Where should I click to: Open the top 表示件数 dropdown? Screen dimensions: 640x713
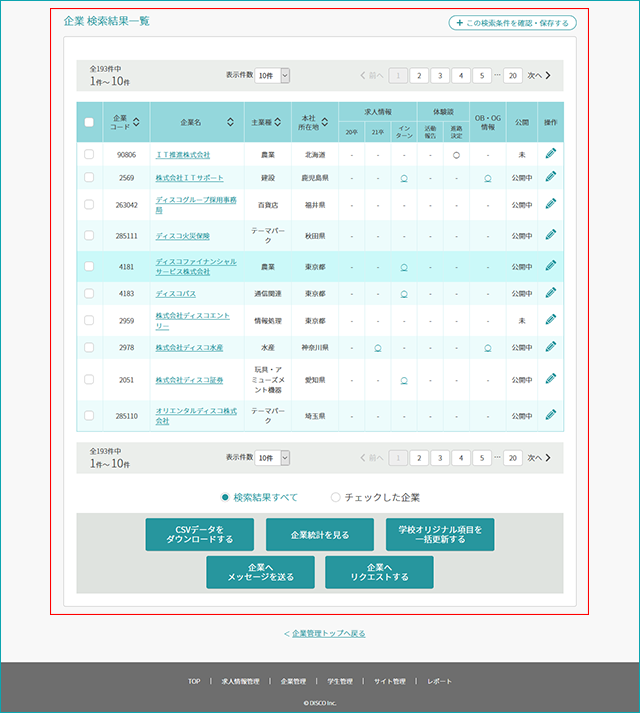[x=272, y=75]
